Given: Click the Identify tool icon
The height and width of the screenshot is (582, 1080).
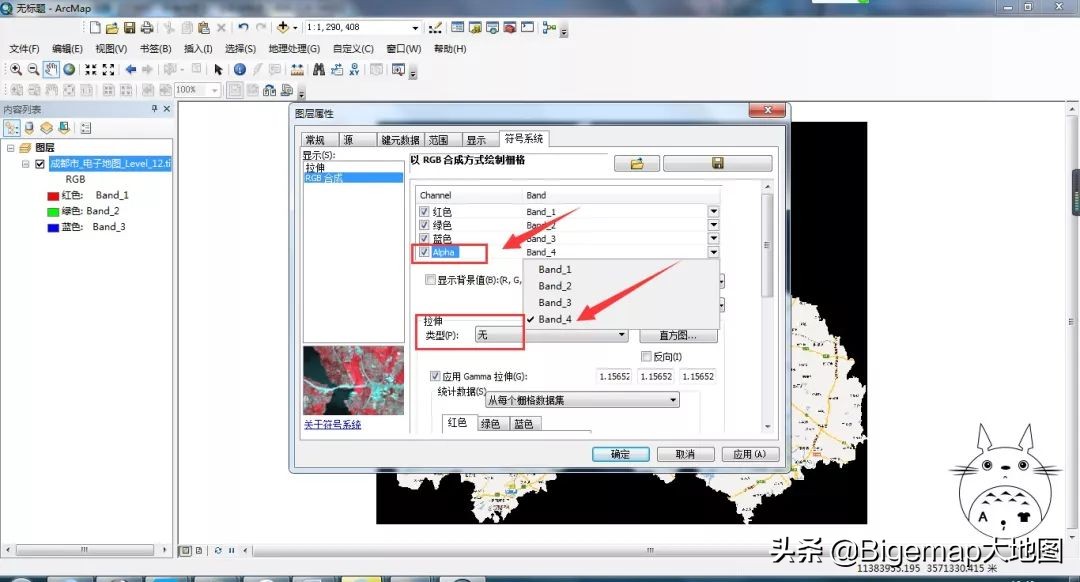Looking at the screenshot, I should point(240,69).
